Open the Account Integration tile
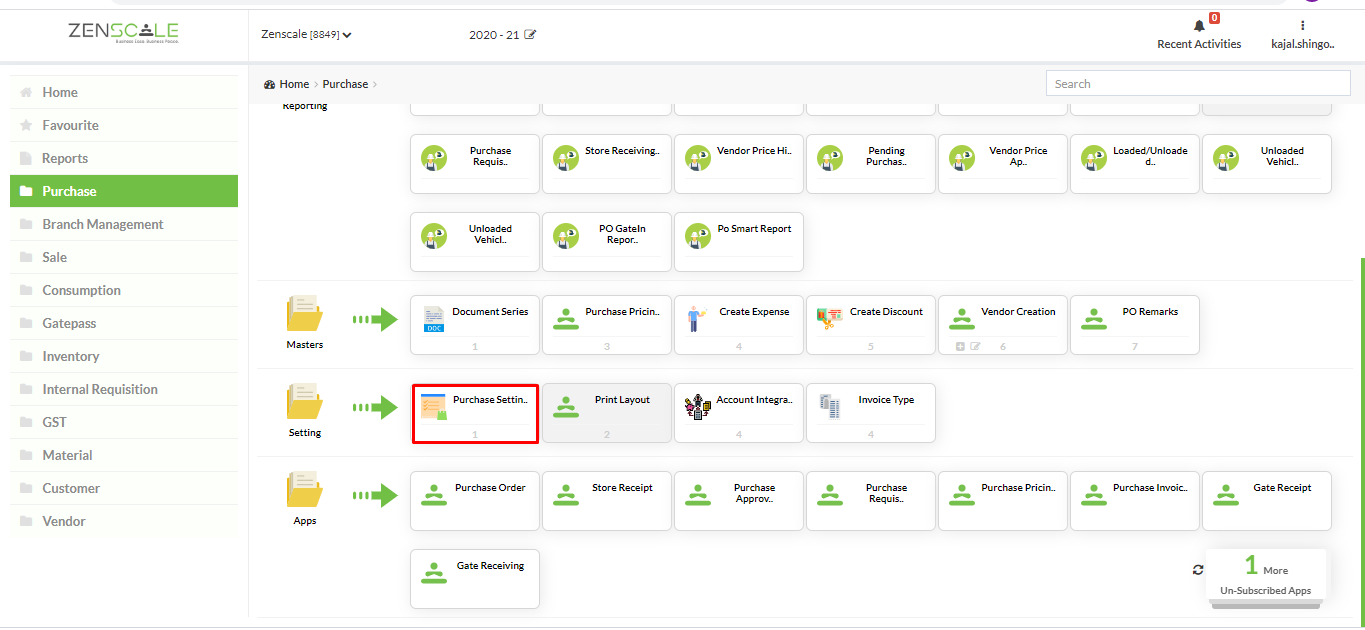 coord(739,413)
